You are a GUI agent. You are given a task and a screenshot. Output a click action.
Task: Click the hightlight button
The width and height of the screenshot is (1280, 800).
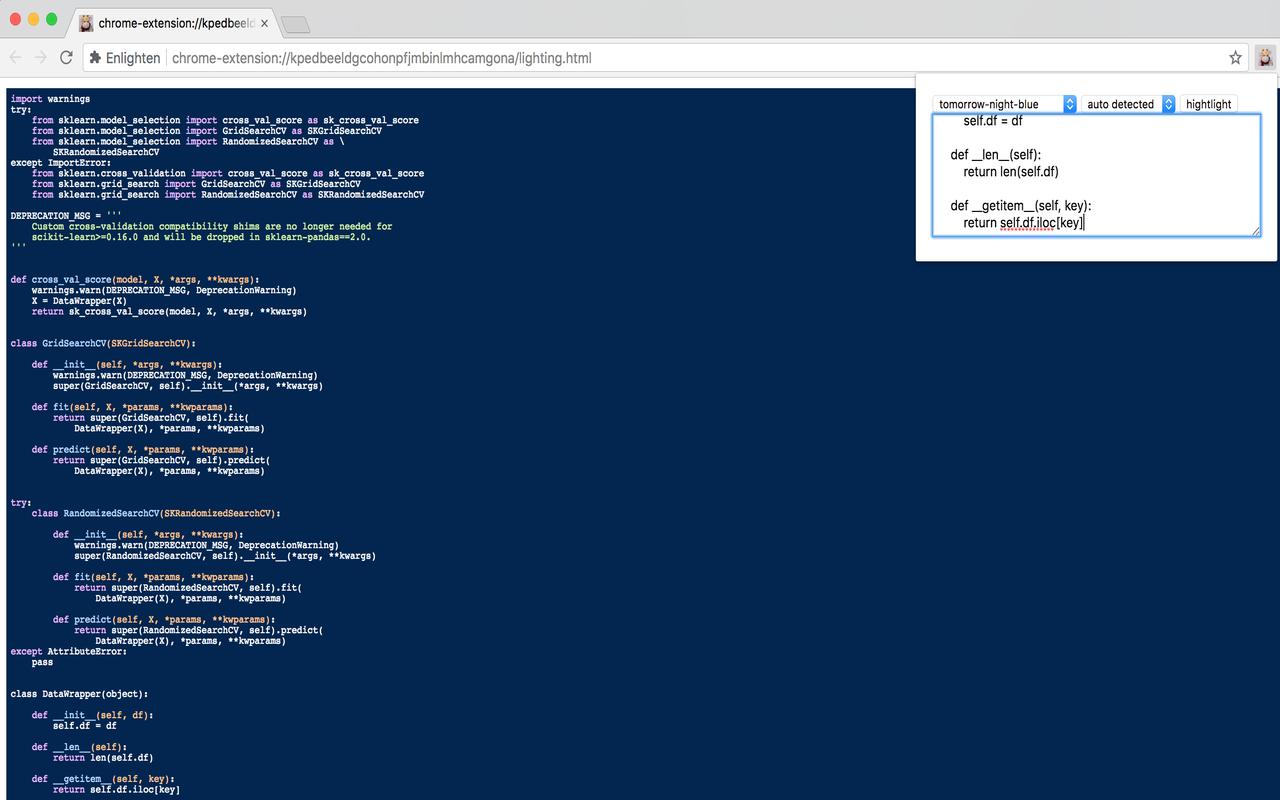(1208, 104)
